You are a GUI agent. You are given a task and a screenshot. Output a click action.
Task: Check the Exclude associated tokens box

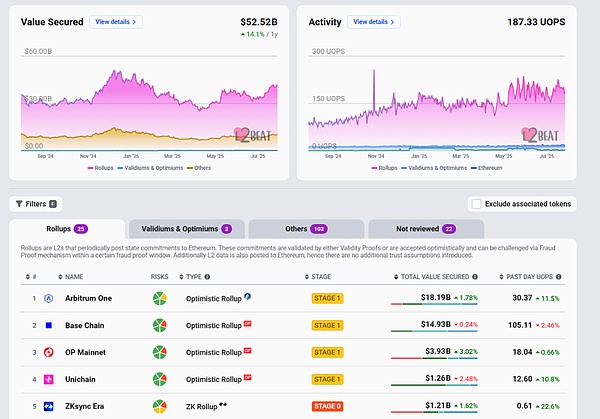[x=477, y=203]
